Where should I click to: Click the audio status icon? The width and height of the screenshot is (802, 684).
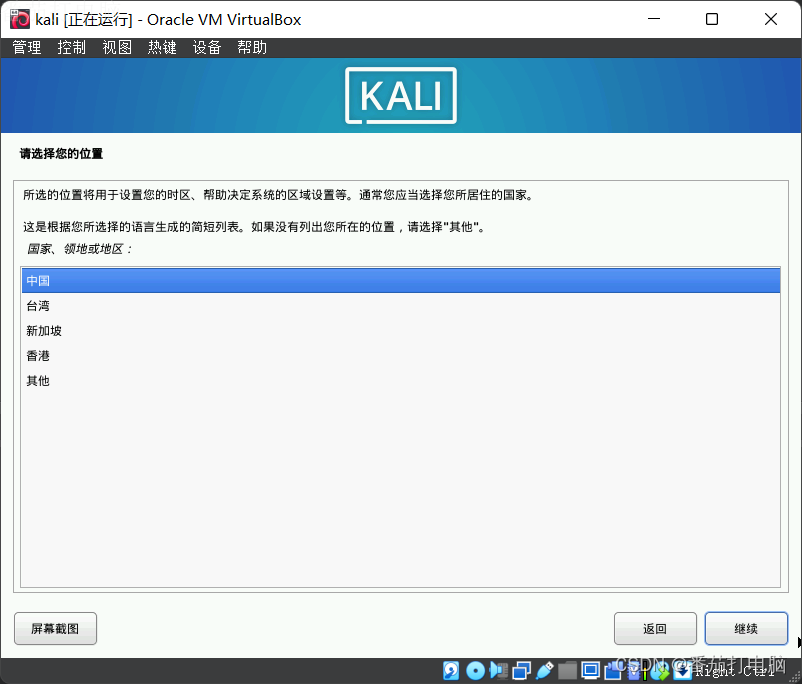499,671
